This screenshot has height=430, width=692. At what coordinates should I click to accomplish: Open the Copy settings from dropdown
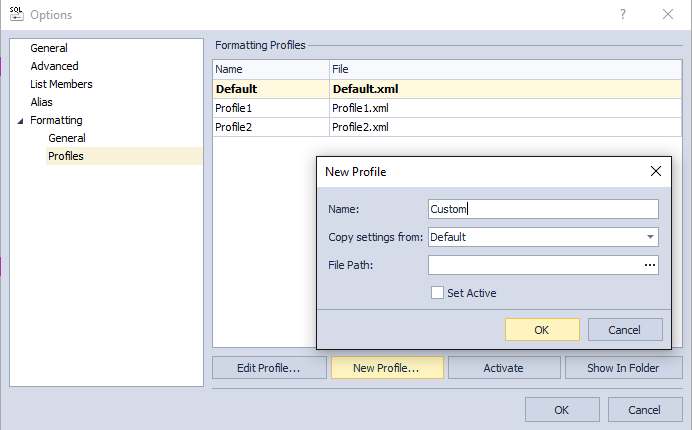tap(650, 237)
